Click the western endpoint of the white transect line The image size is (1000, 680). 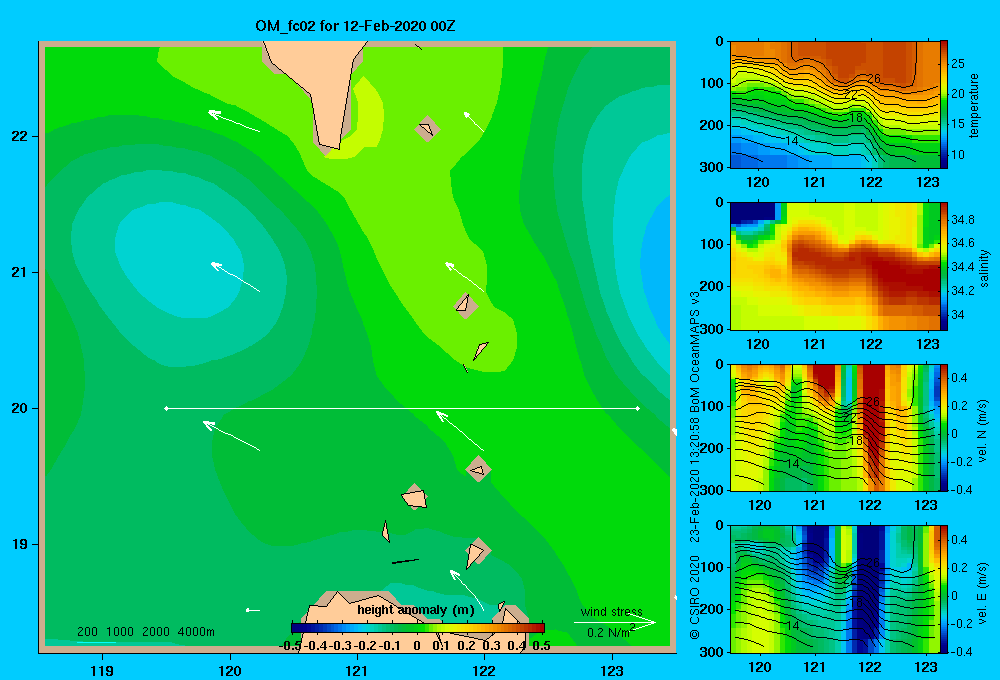point(166,408)
